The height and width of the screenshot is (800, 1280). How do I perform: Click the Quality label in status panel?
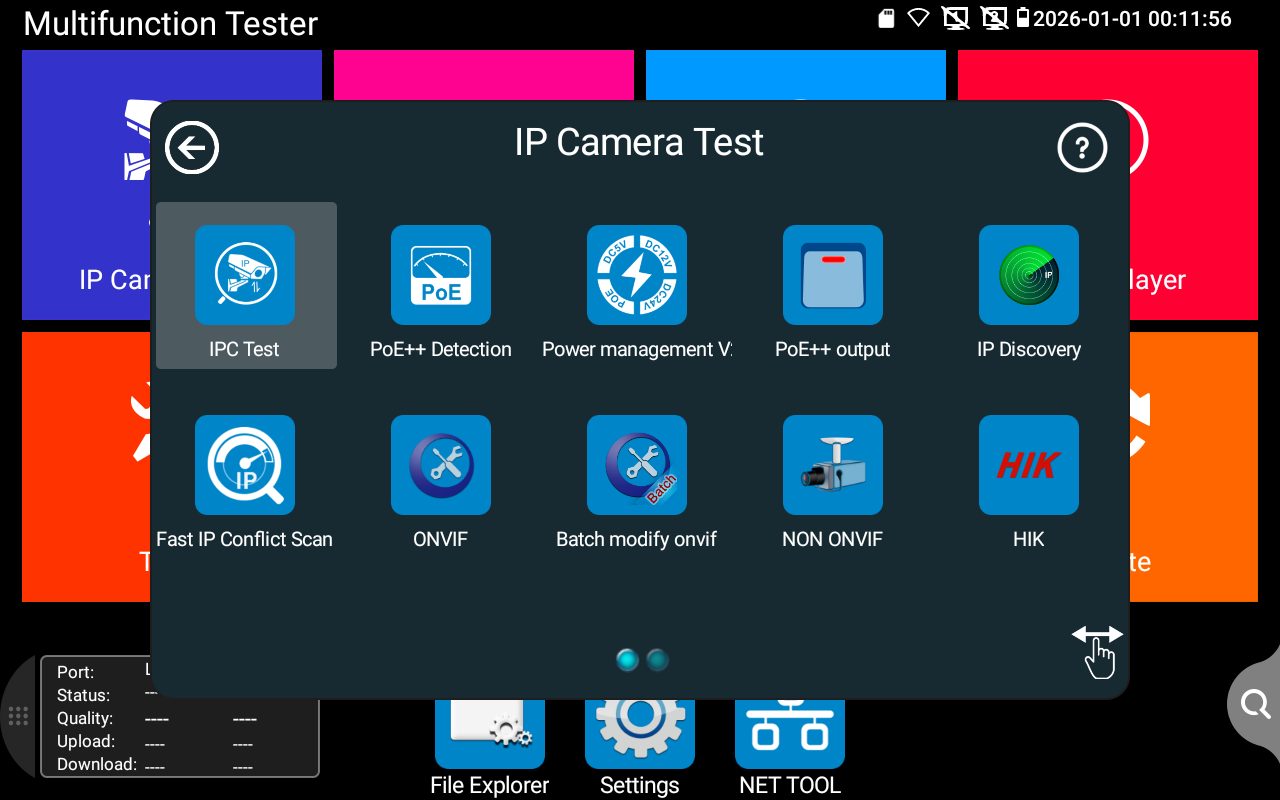[x=85, y=718]
